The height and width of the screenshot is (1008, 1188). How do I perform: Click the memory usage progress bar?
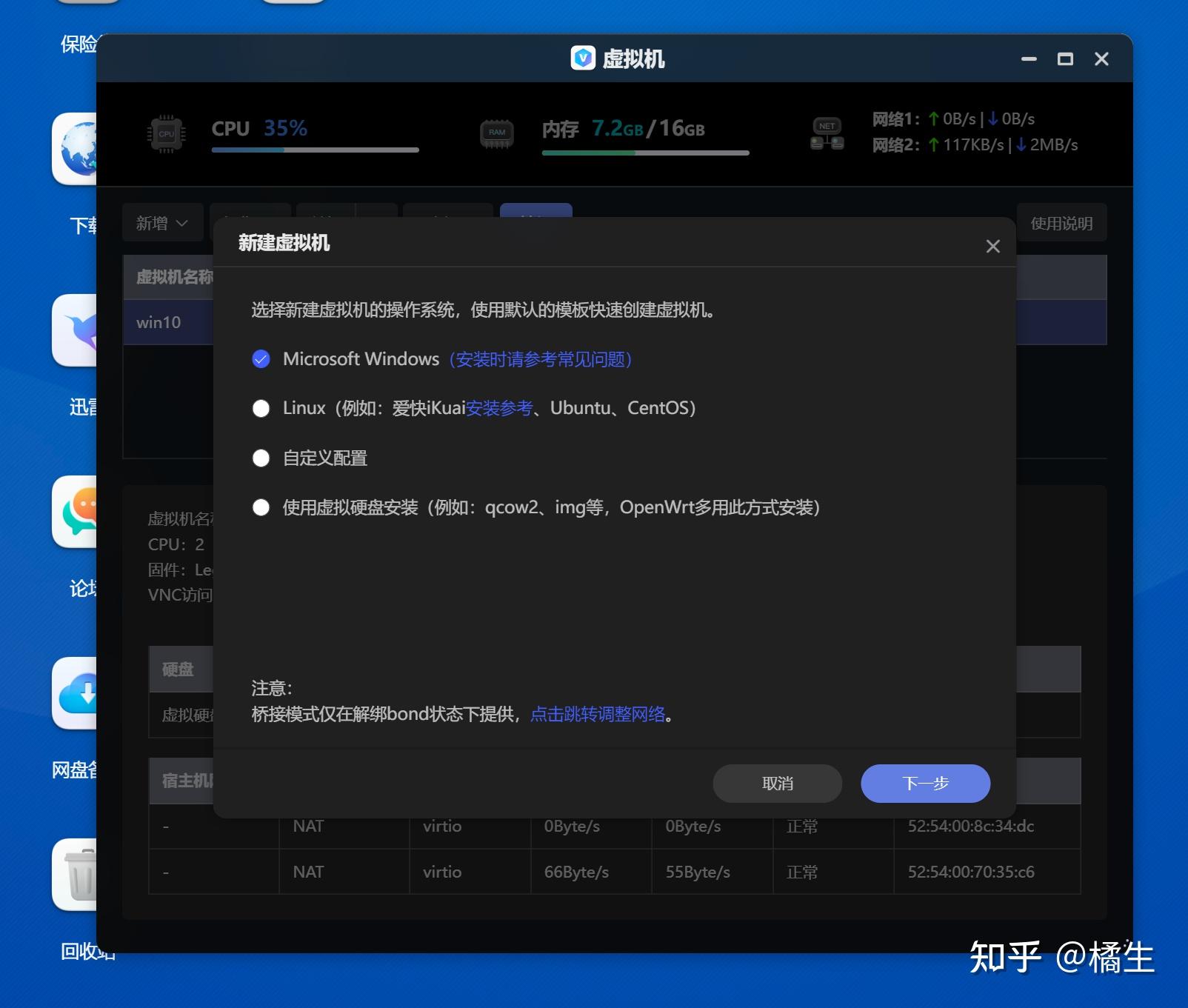point(646,153)
